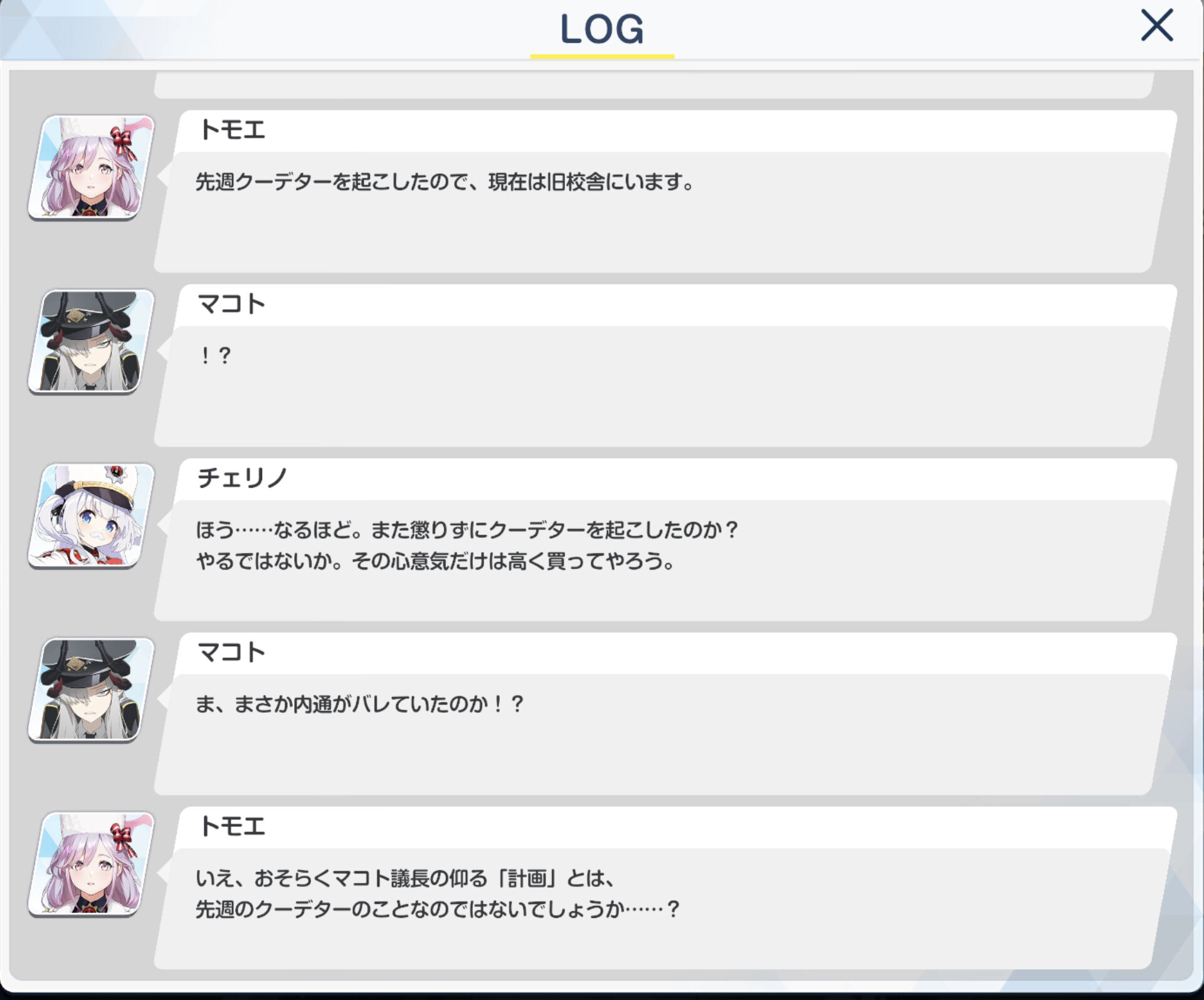Click Makoto's portrait beside the 内通 message
The width and height of the screenshot is (1204, 1000).
(92, 690)
